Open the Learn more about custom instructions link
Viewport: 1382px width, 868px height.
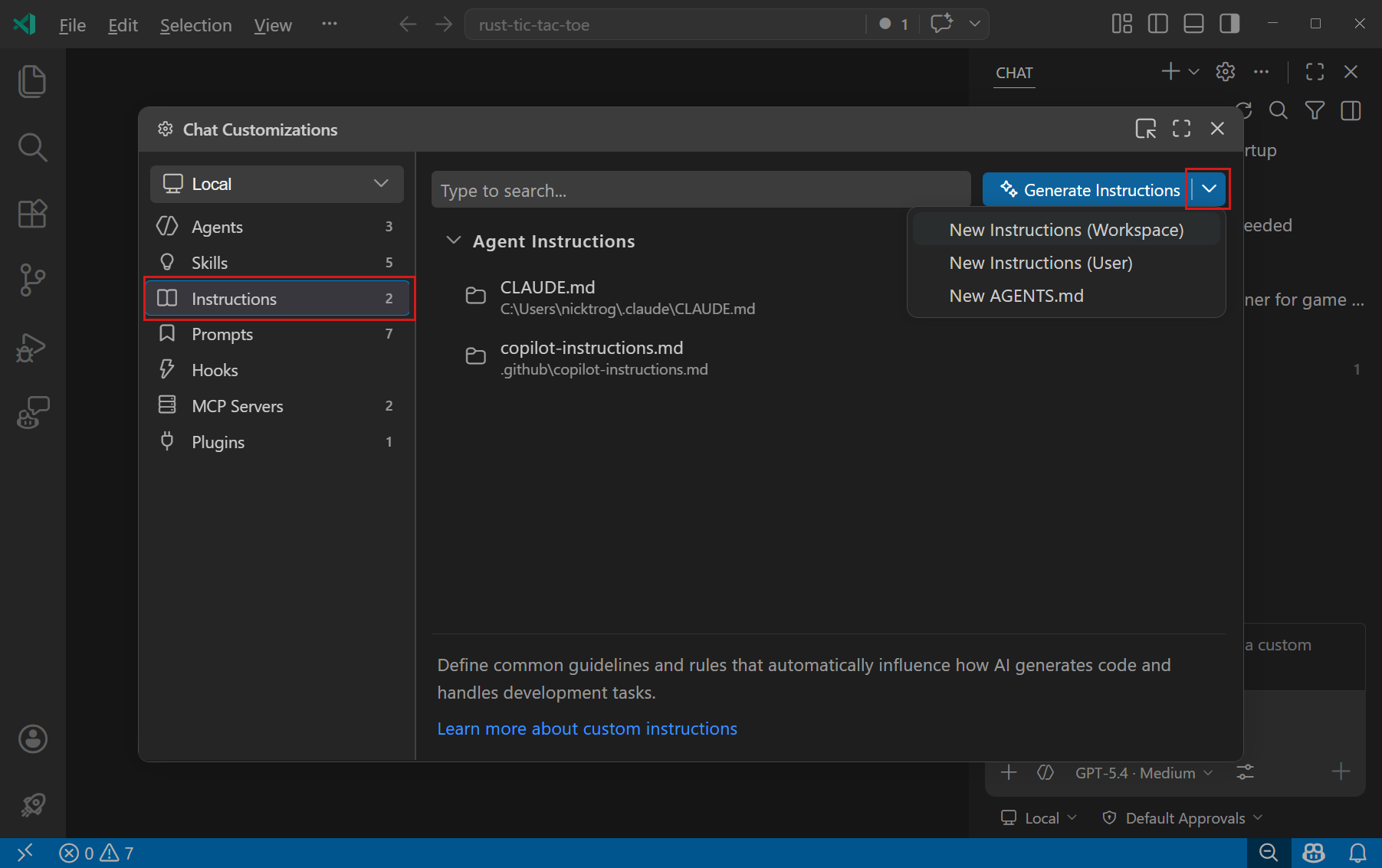pyautogui.click(x=586, y=728)
